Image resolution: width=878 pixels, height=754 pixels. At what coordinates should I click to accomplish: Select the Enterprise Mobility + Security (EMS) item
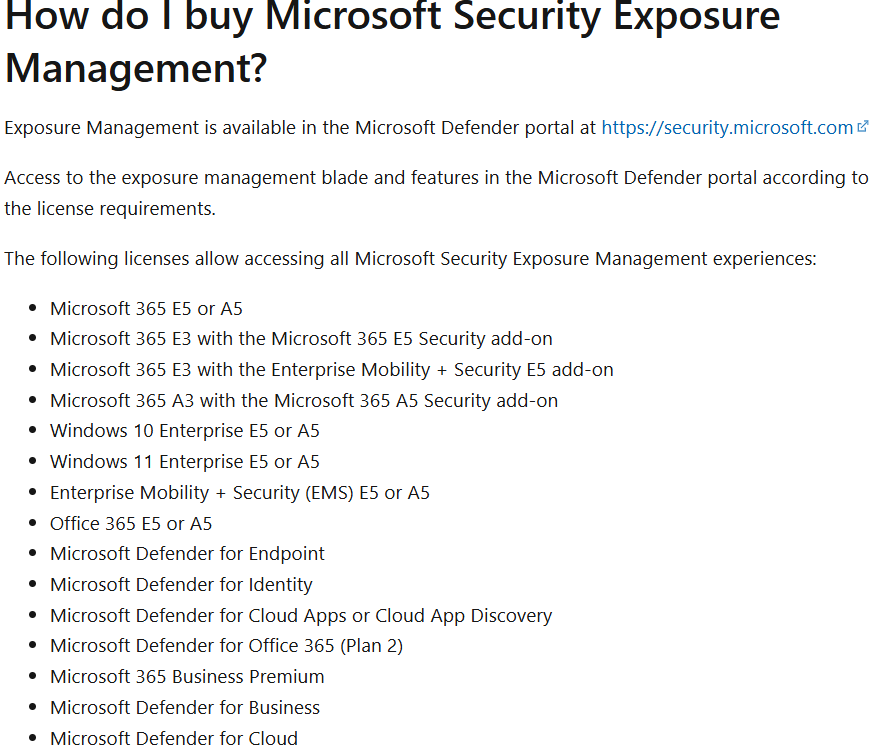point(240,493)
